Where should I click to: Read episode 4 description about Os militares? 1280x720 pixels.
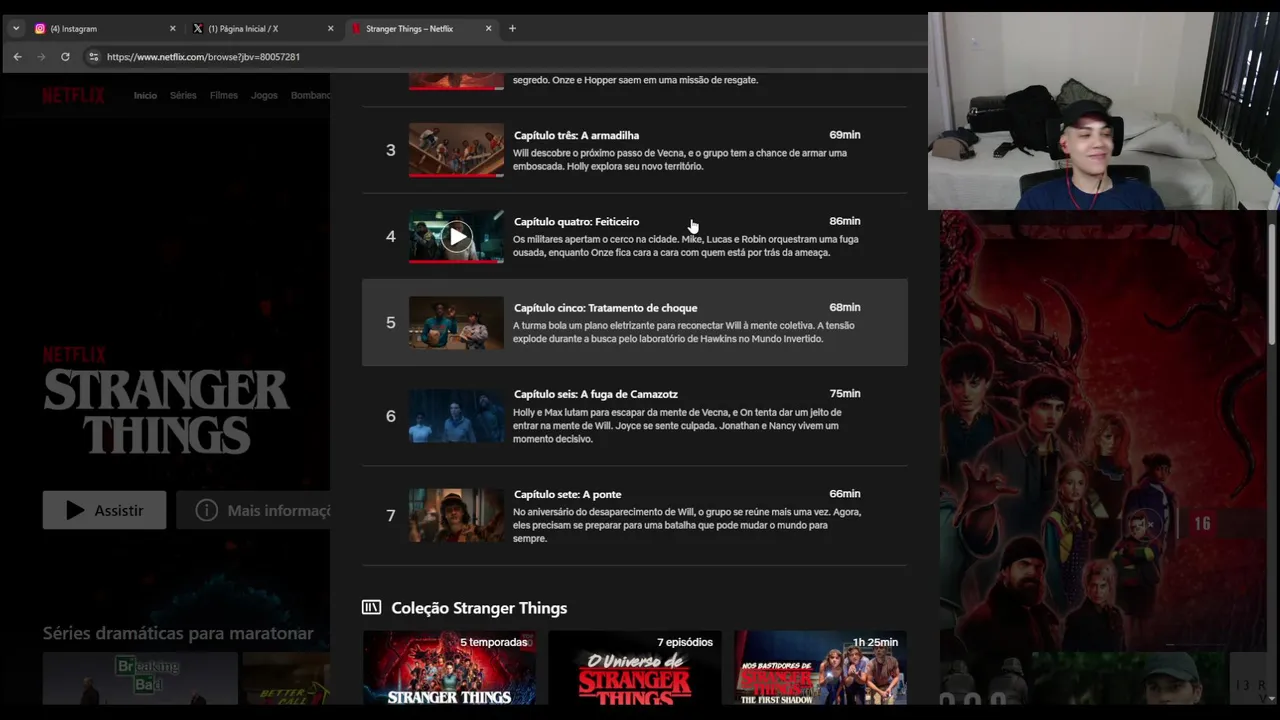[x=685, y=246]
